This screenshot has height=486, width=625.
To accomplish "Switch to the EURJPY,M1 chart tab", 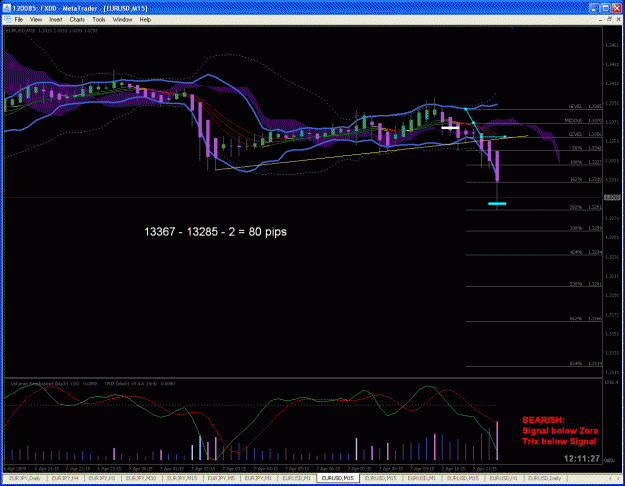I will click(x=258, y=478).
